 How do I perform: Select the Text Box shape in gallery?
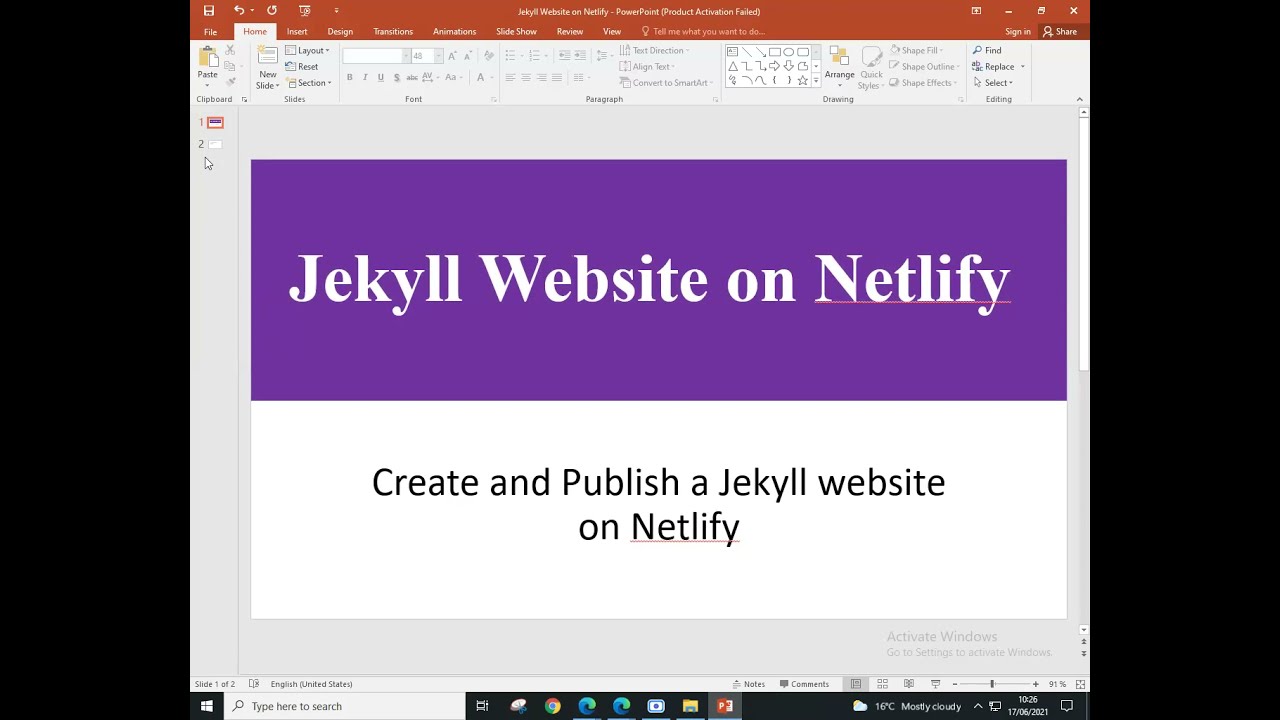tap(732, 52)
